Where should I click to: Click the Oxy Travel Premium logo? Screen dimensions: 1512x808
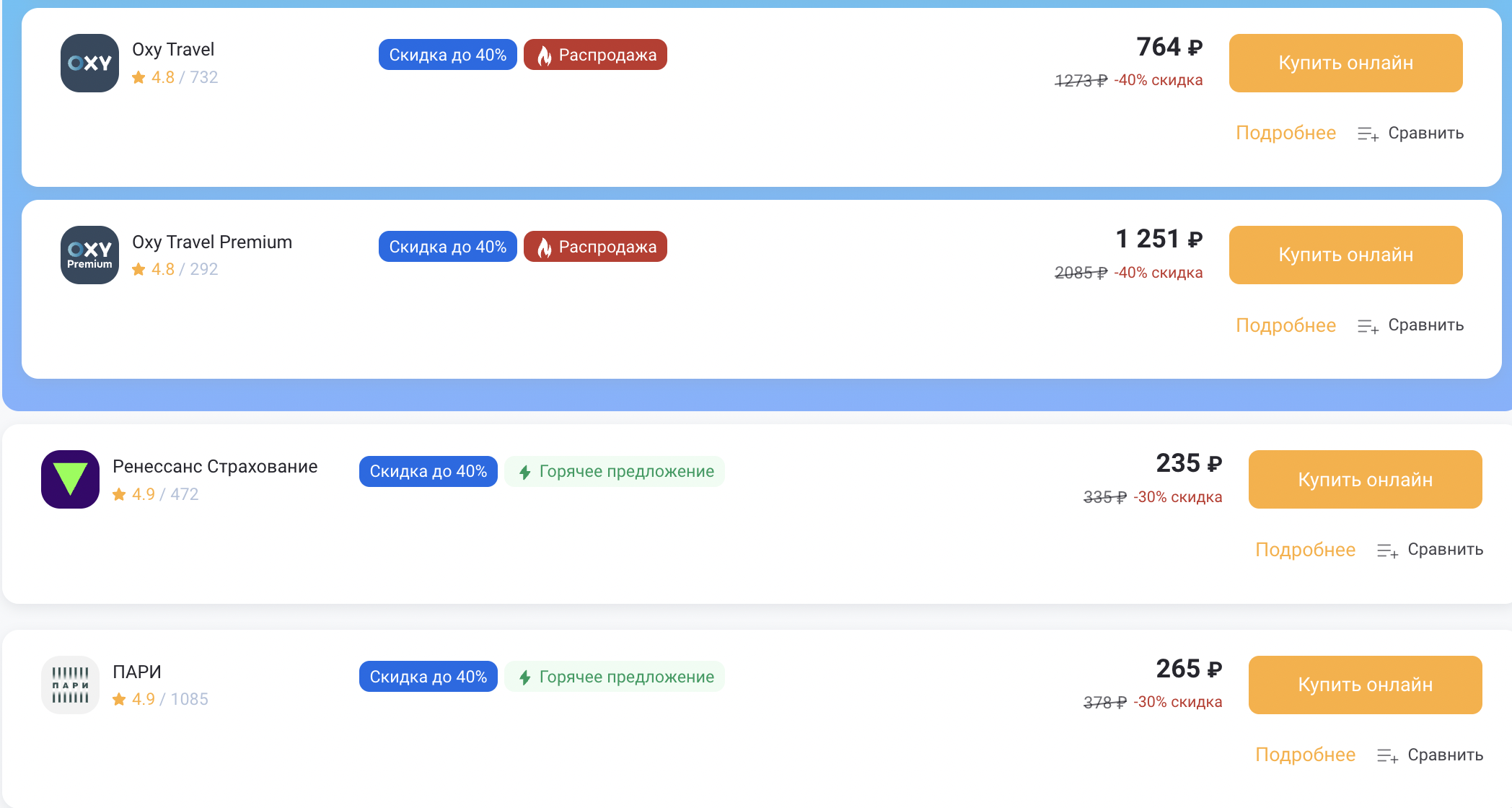tap(89, 255)
